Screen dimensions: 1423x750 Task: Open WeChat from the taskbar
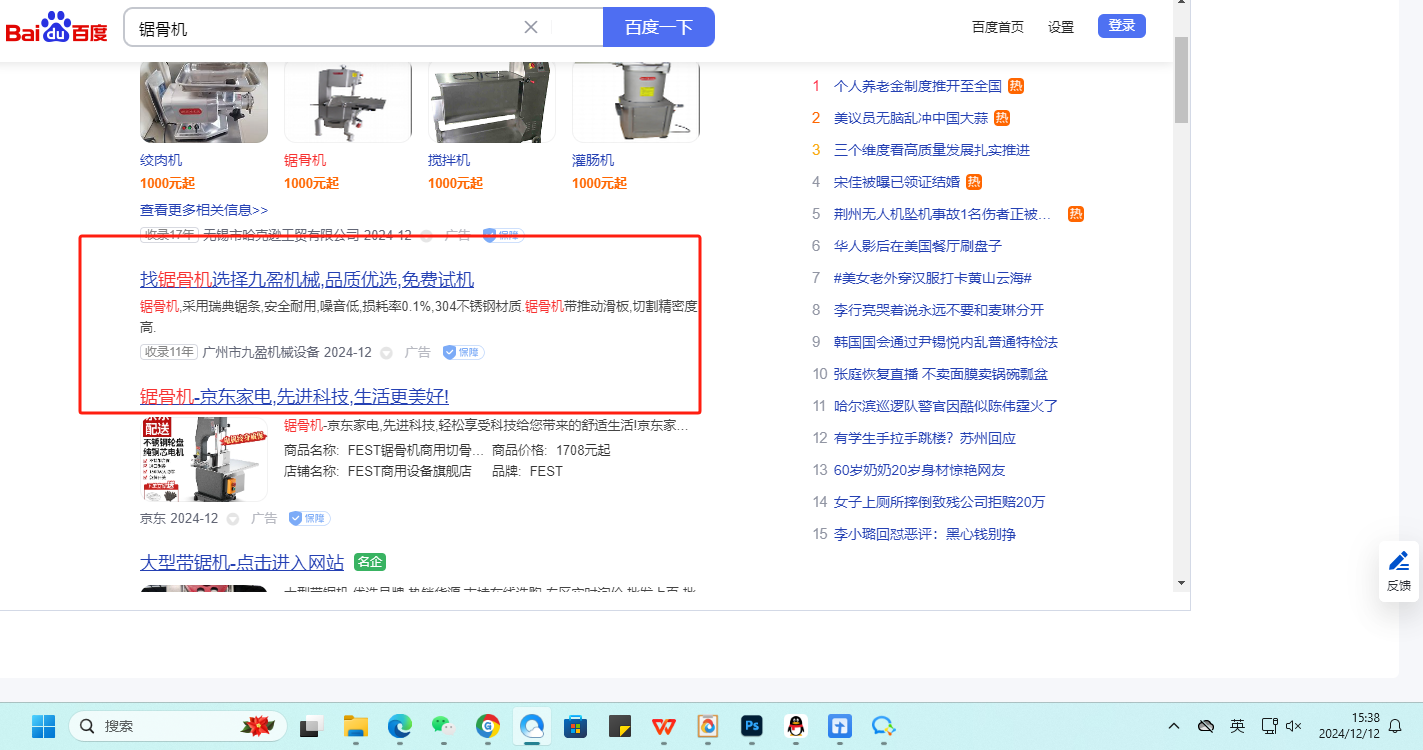[x=444, y=726]
